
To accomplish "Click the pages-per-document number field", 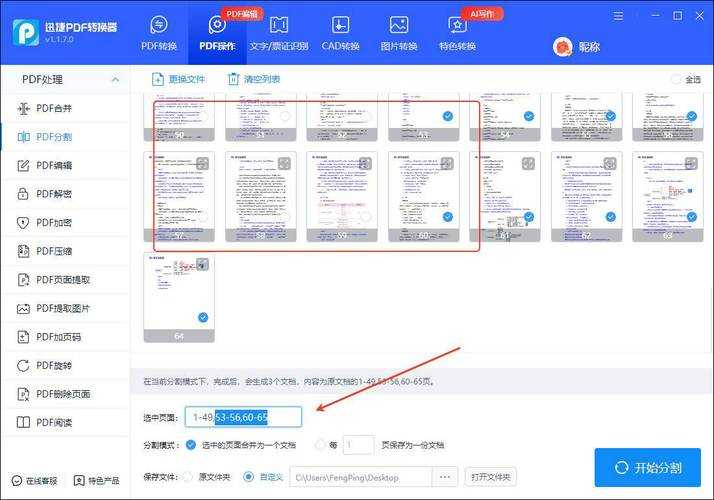I will (x=358, y=445).
